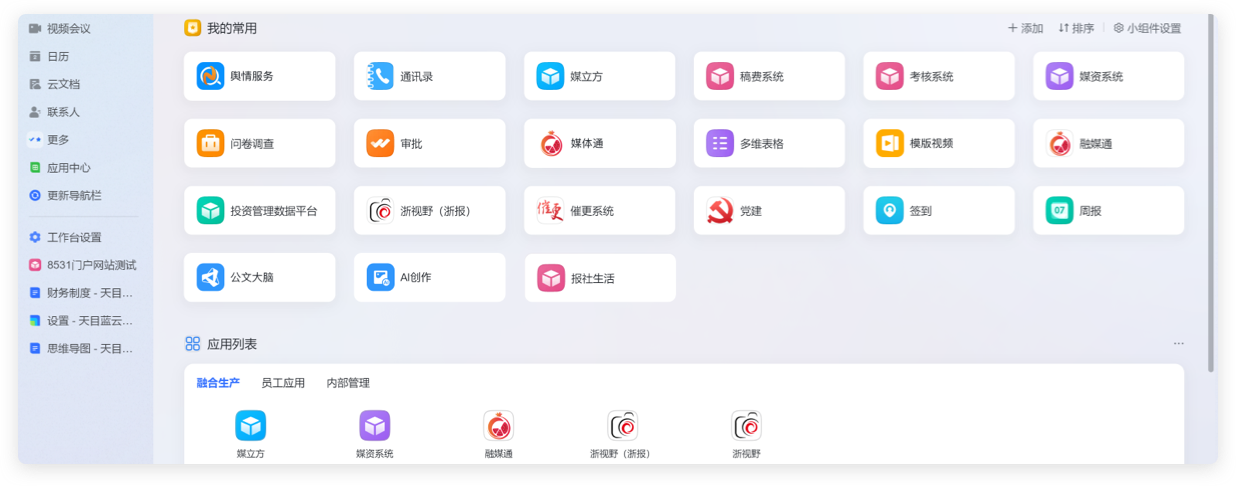
Task: Open the AI创作 app
Action: pos(381,277)
